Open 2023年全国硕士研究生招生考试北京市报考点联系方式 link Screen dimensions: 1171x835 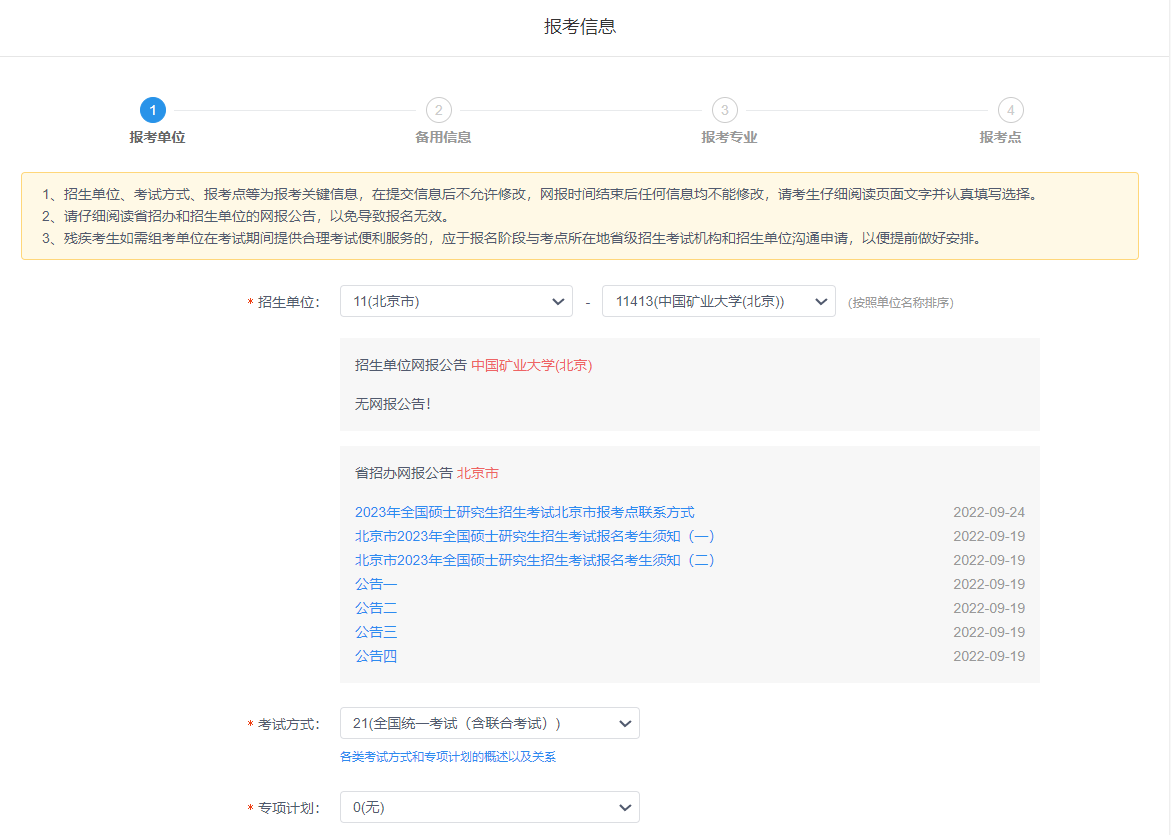pos(524,512)
